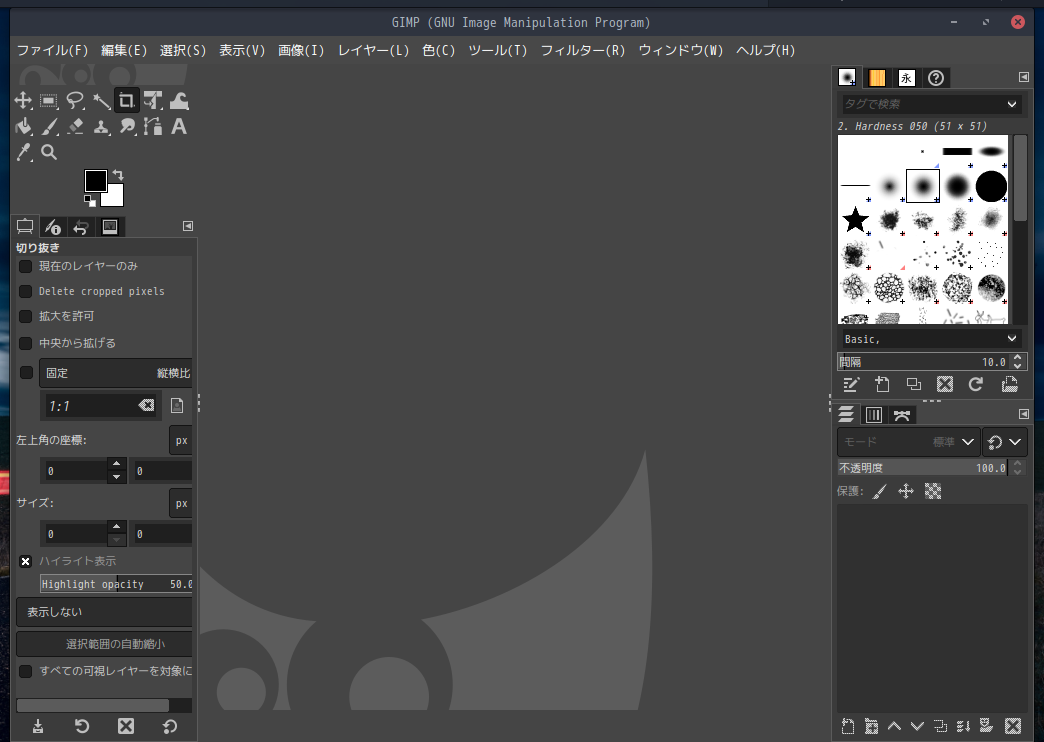Switch to the Patterns tab

pos(877,78)
